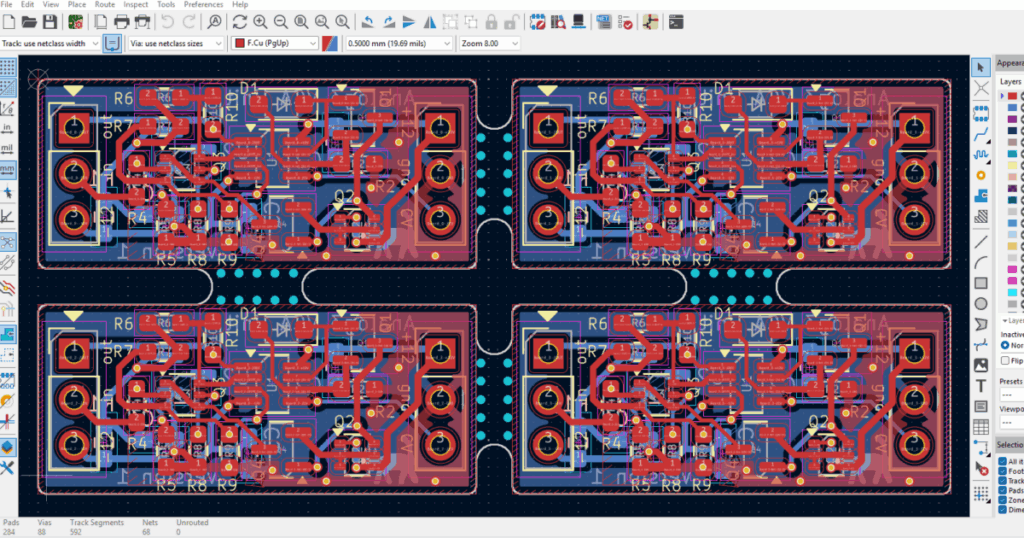Rotate selection counterclockwise

click(x=368, y=22)
